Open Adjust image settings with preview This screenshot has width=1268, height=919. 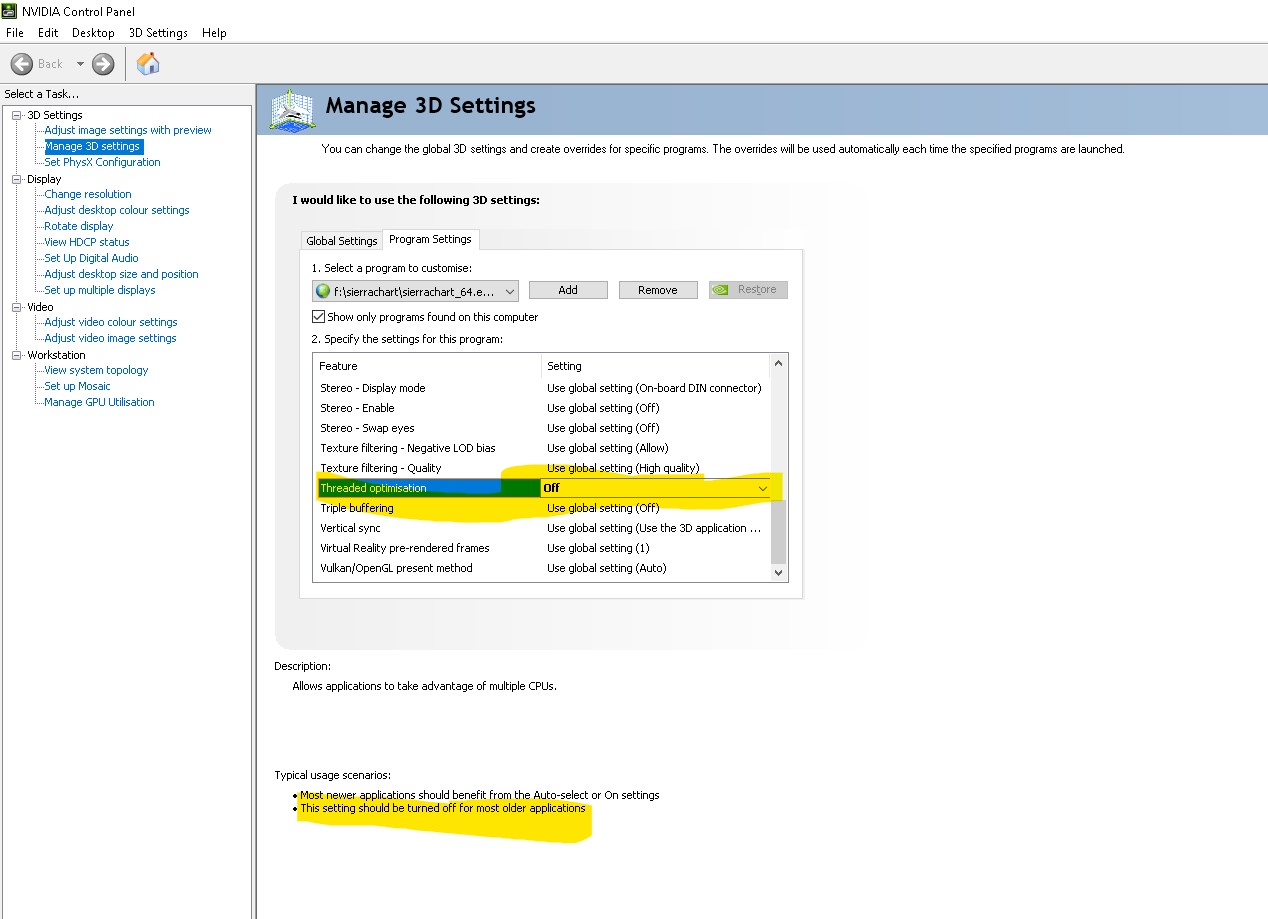[128, 130]
